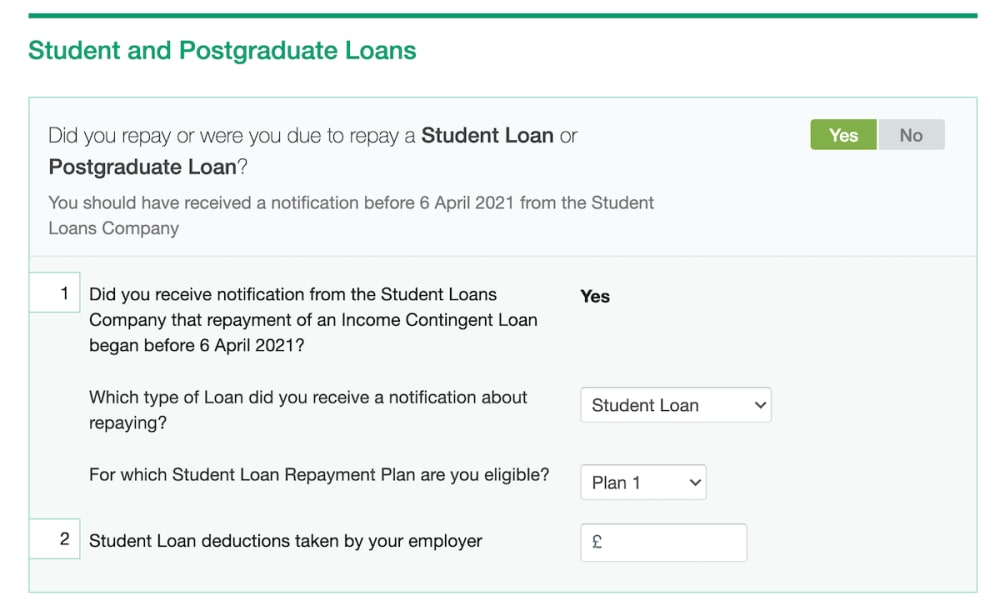Image resolution: width=1000 pixels, height=606 pixels.
Task: Click the £ symbol in the deductions field
Action: coord(597,542)
